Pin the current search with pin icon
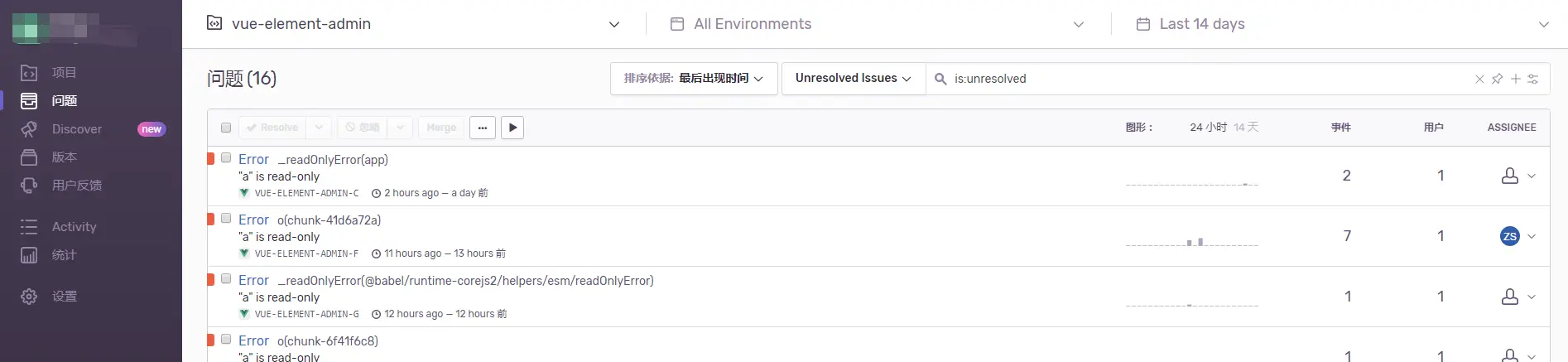Image resolution: width=1568 pixels, height=362 pixels. [x=1497, y=80]
